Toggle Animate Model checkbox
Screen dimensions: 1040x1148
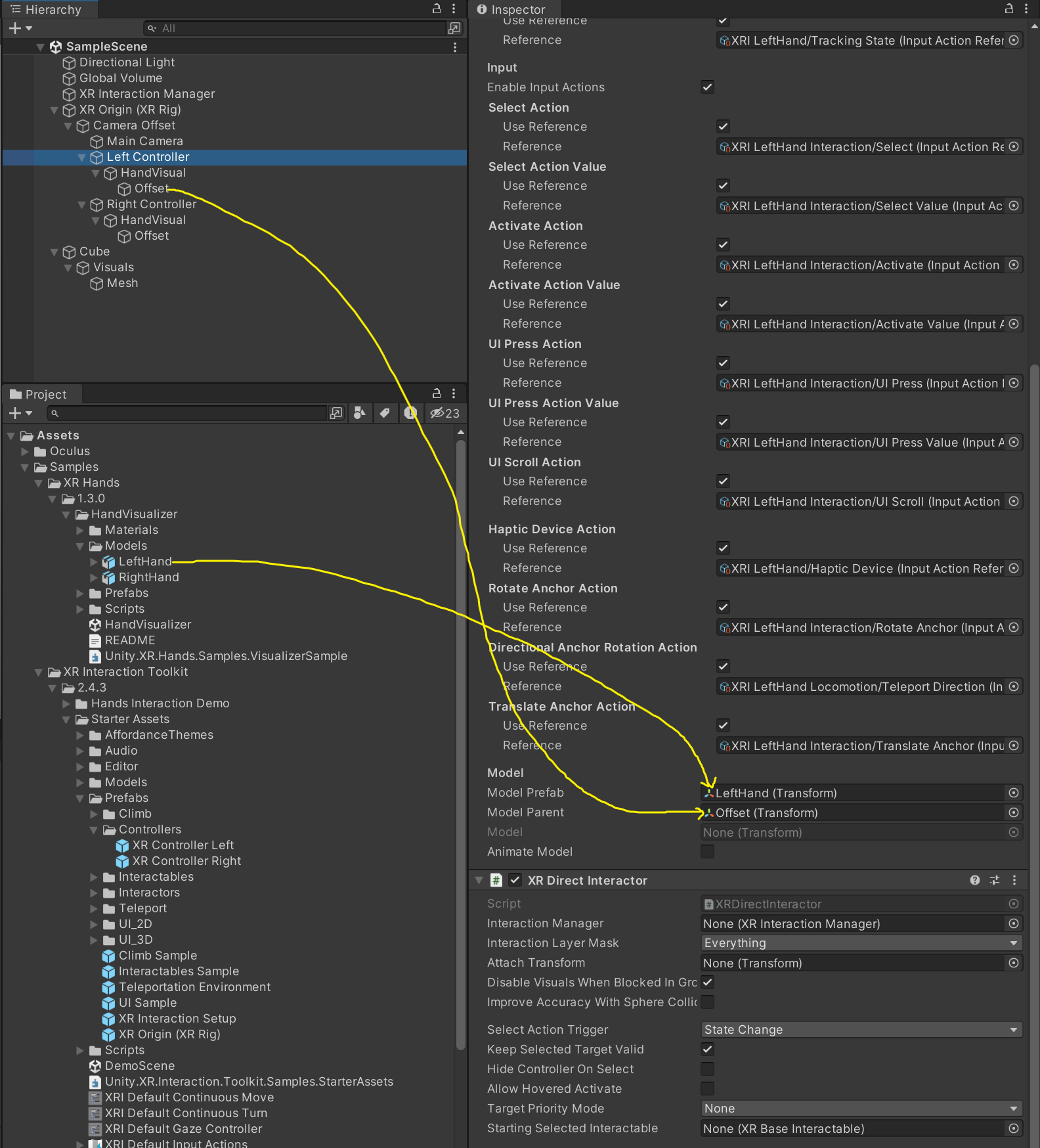tap(707, 851)
